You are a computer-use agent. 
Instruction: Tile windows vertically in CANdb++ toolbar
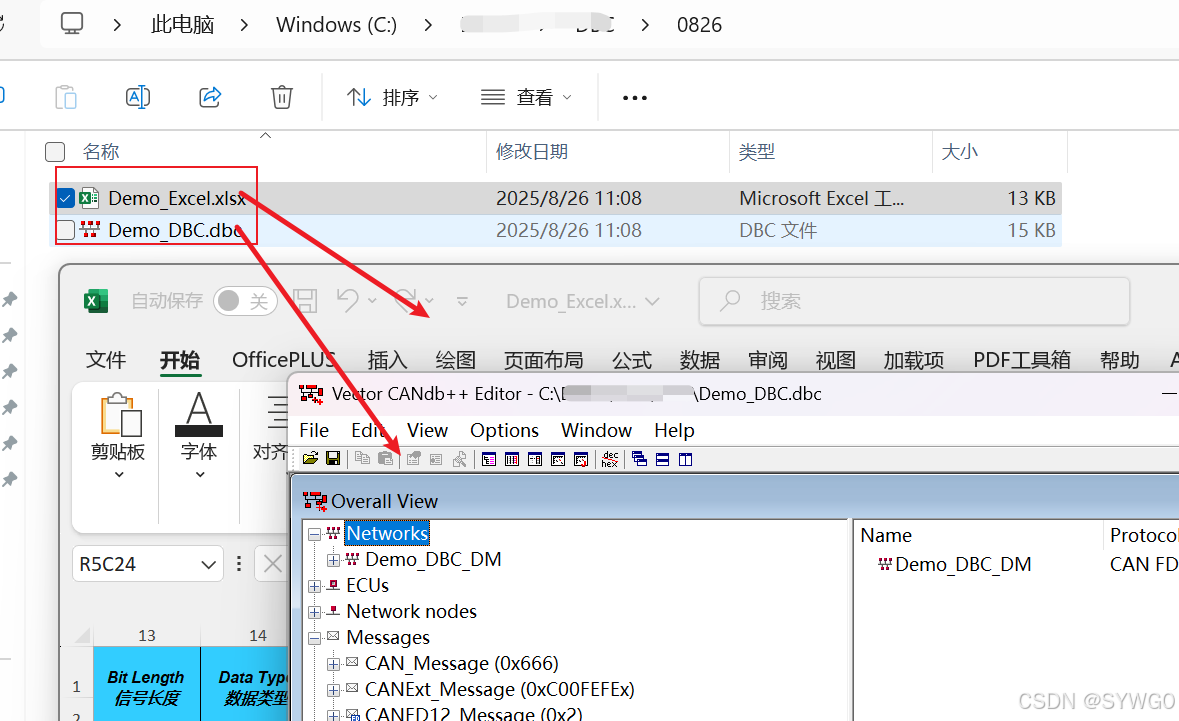685,459
